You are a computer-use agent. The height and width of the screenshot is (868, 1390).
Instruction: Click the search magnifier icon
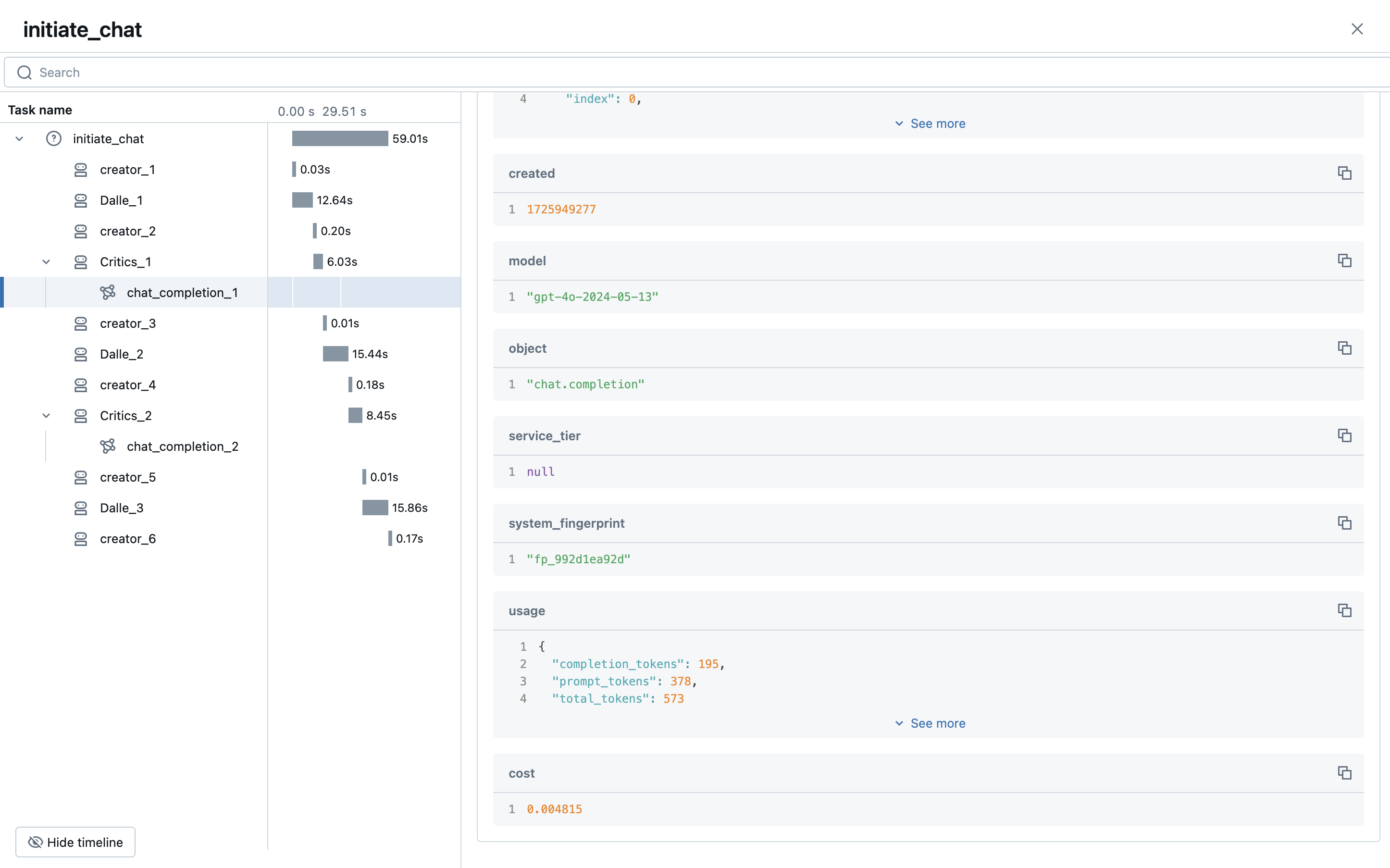(x=24, y=72)
